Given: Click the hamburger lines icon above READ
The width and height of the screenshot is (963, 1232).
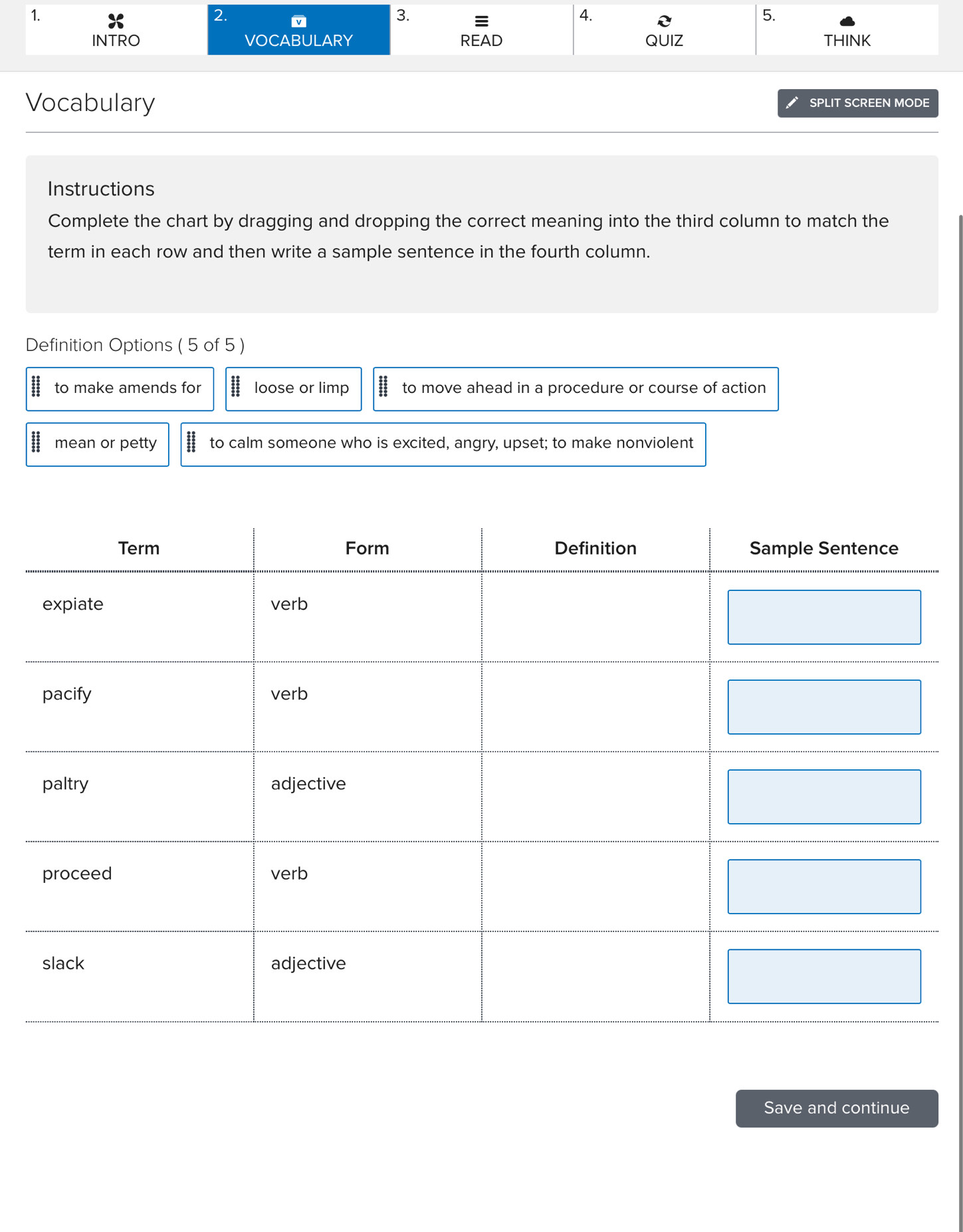Looking at the screenshot, I should coord(481,21).
